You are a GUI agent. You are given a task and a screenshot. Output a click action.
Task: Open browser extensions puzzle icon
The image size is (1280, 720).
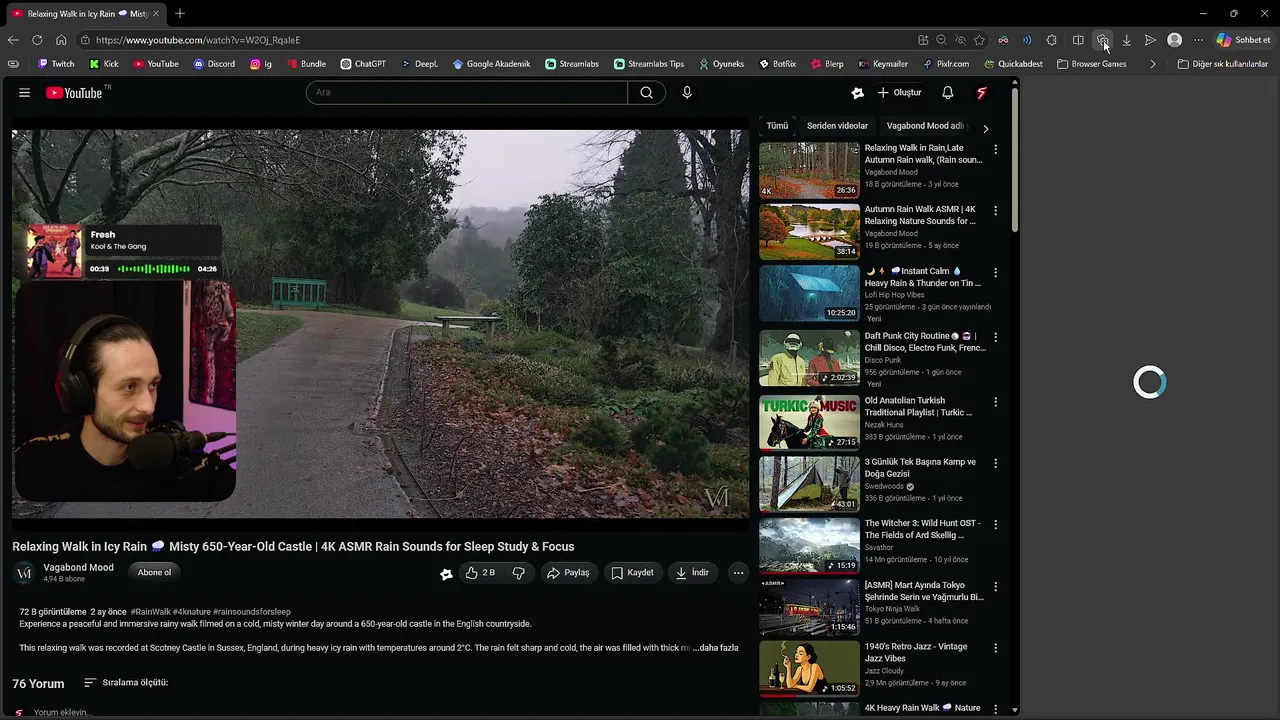pos(1051,40)
